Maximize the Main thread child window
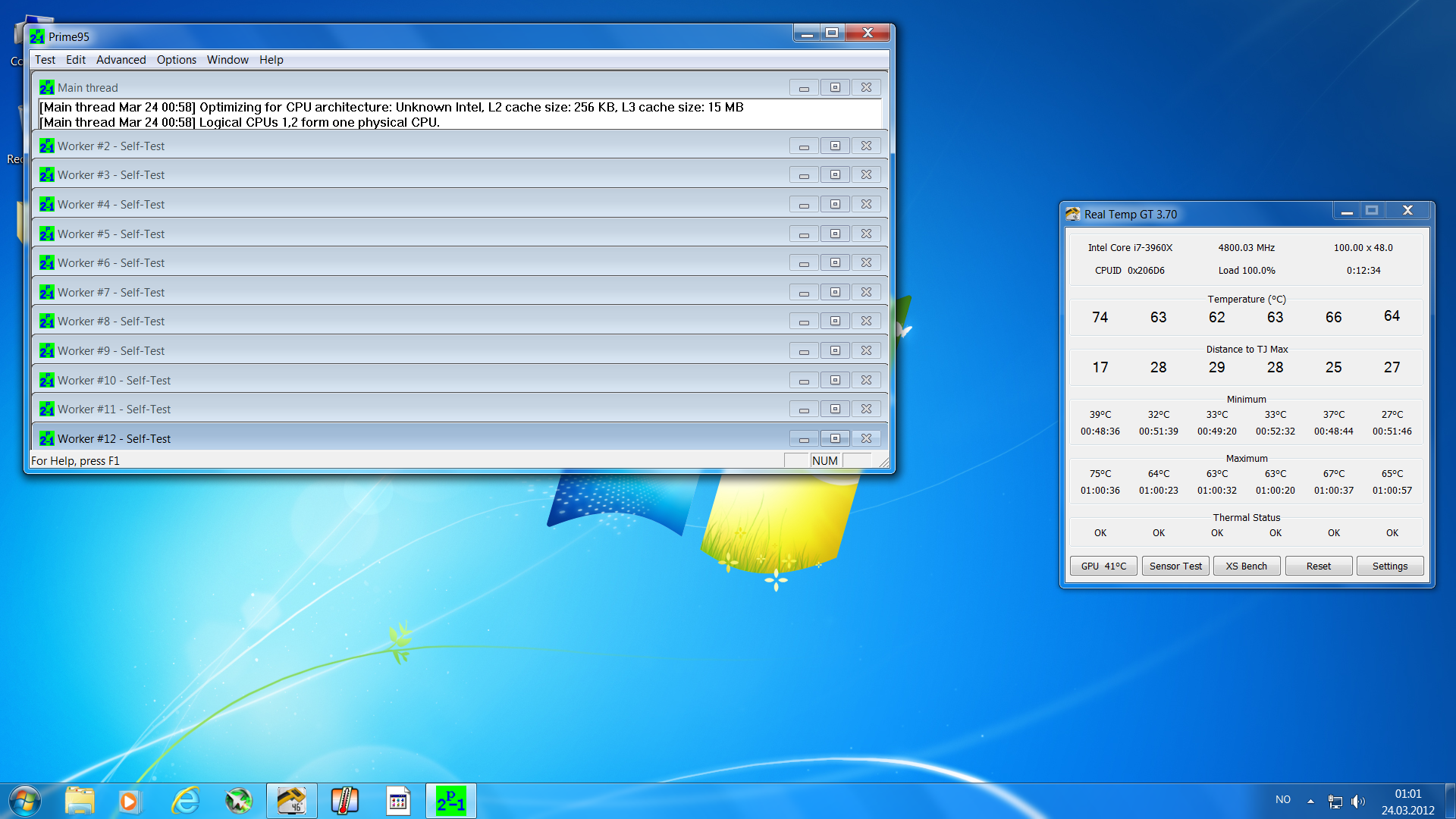This screenshot has width=1456, height=819. [835, 87]
